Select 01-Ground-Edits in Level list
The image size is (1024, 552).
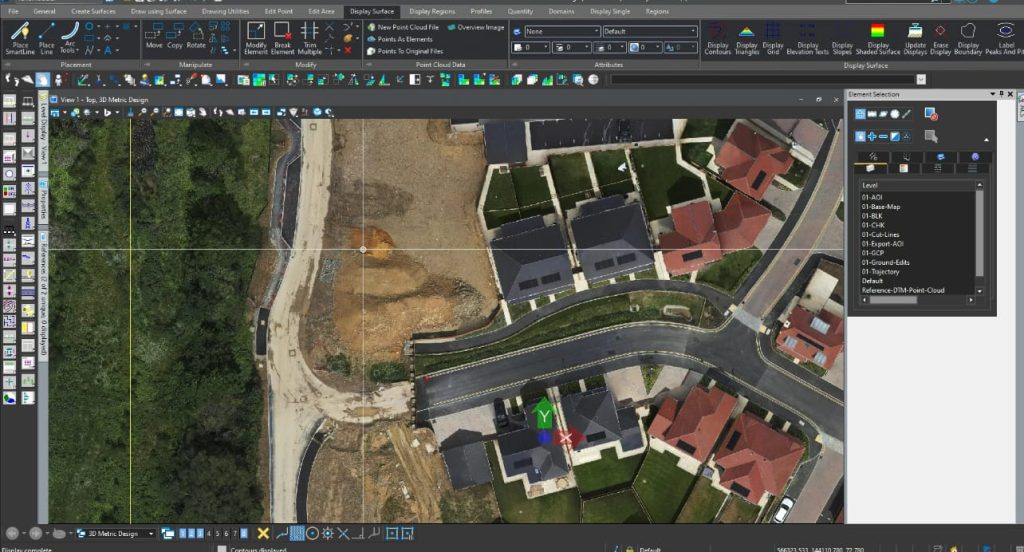tap(886, 262)
